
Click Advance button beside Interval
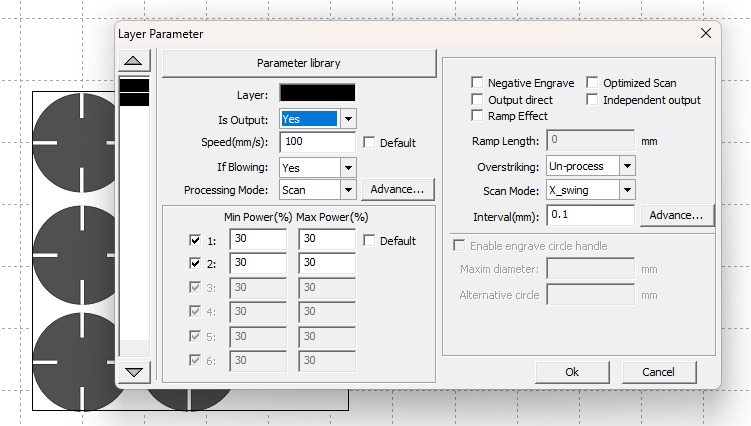coord(676,215)
